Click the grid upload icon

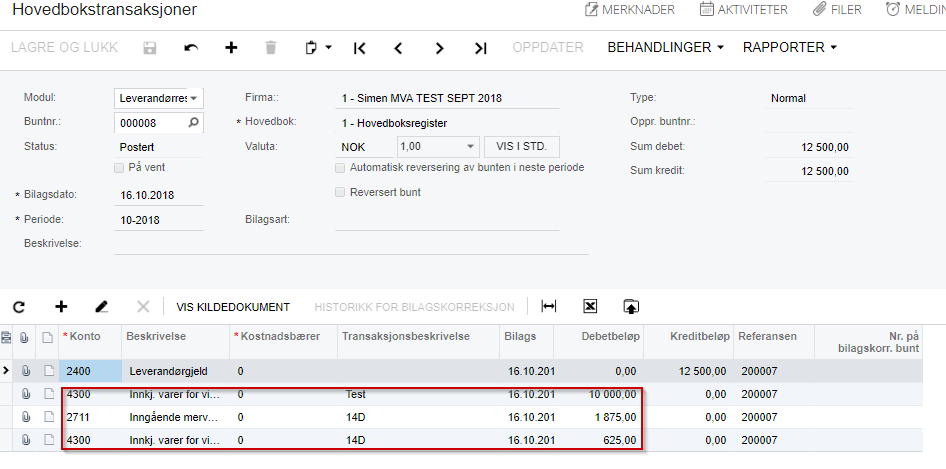coord(631,307)
